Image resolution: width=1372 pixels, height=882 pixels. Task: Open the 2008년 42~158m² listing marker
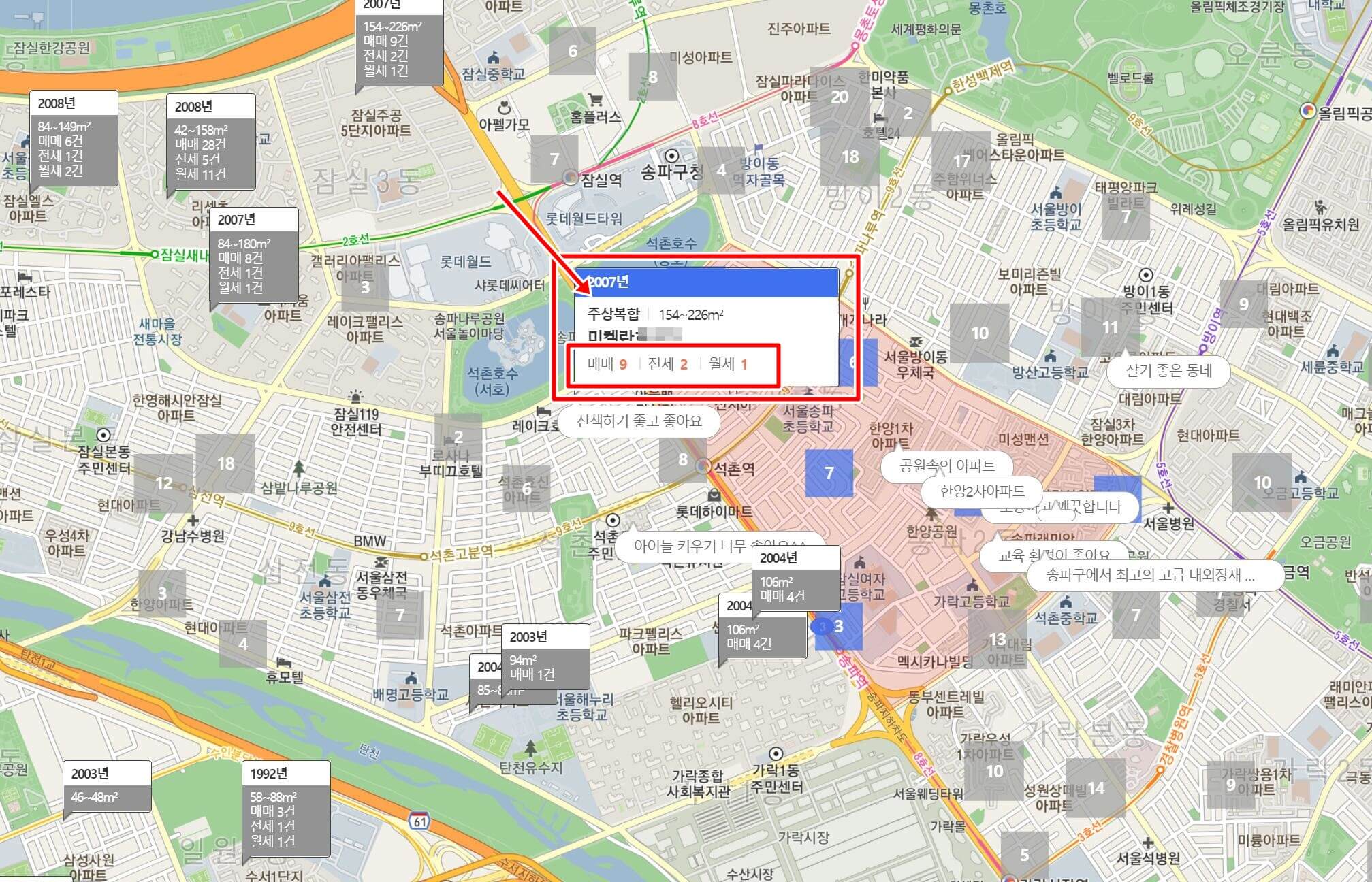click(211, 142)
